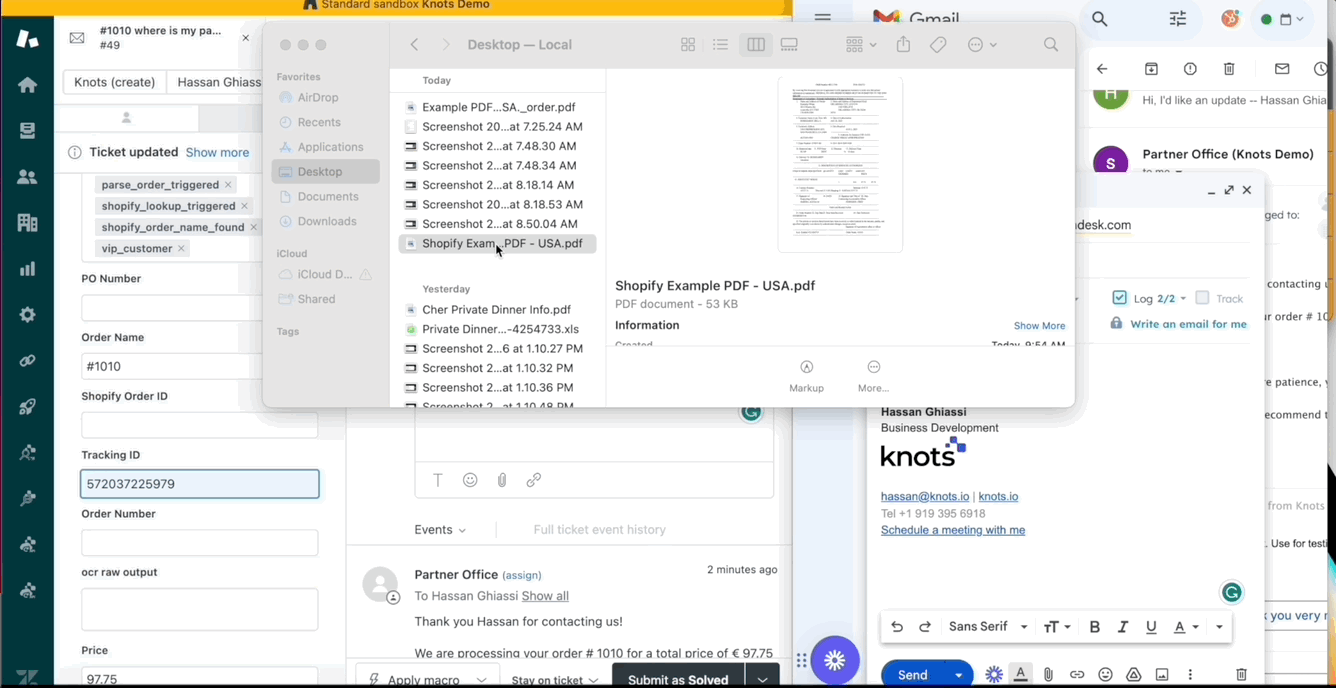This screenshot has height=688, width=1336.
Task: Open Zendesk Home icon in sidebar
Action: [x=27, y=85]
